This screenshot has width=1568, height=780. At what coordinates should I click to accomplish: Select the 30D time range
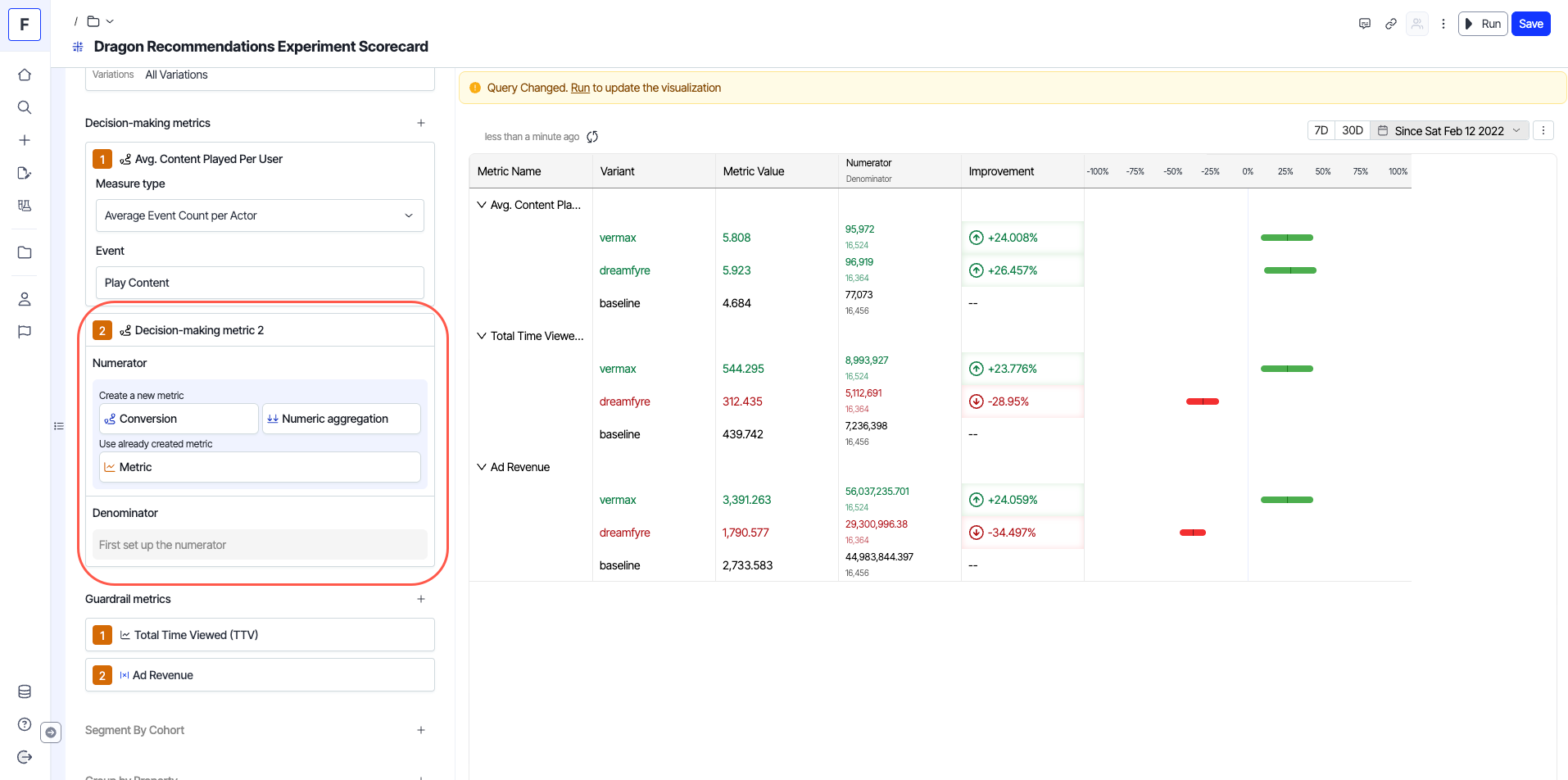click(1353, 130)
